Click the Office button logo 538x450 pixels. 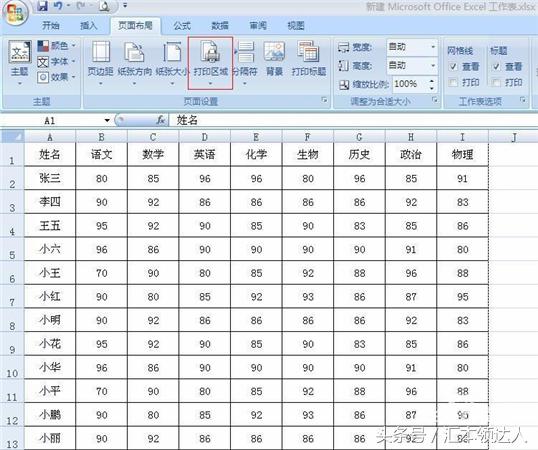pos(14,13)
